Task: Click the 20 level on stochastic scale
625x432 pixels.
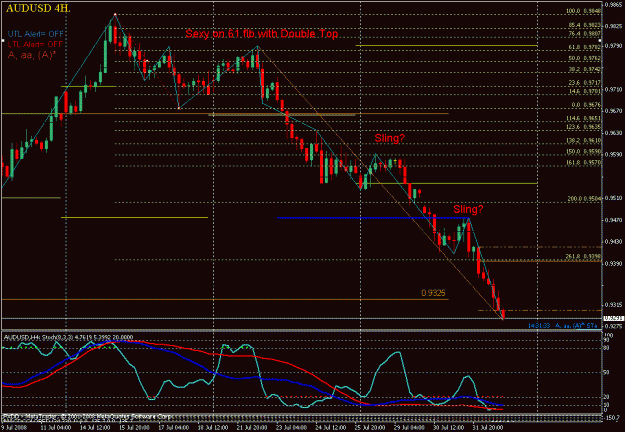Action: 606,397
